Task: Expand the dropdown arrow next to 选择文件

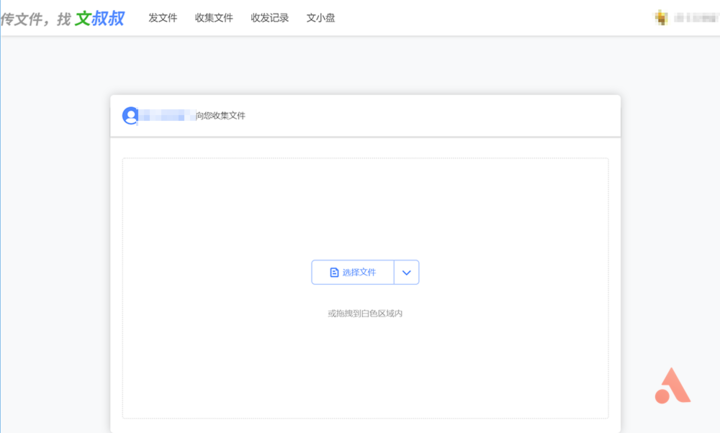Action: pyautogui.click(x=406, y=272)
